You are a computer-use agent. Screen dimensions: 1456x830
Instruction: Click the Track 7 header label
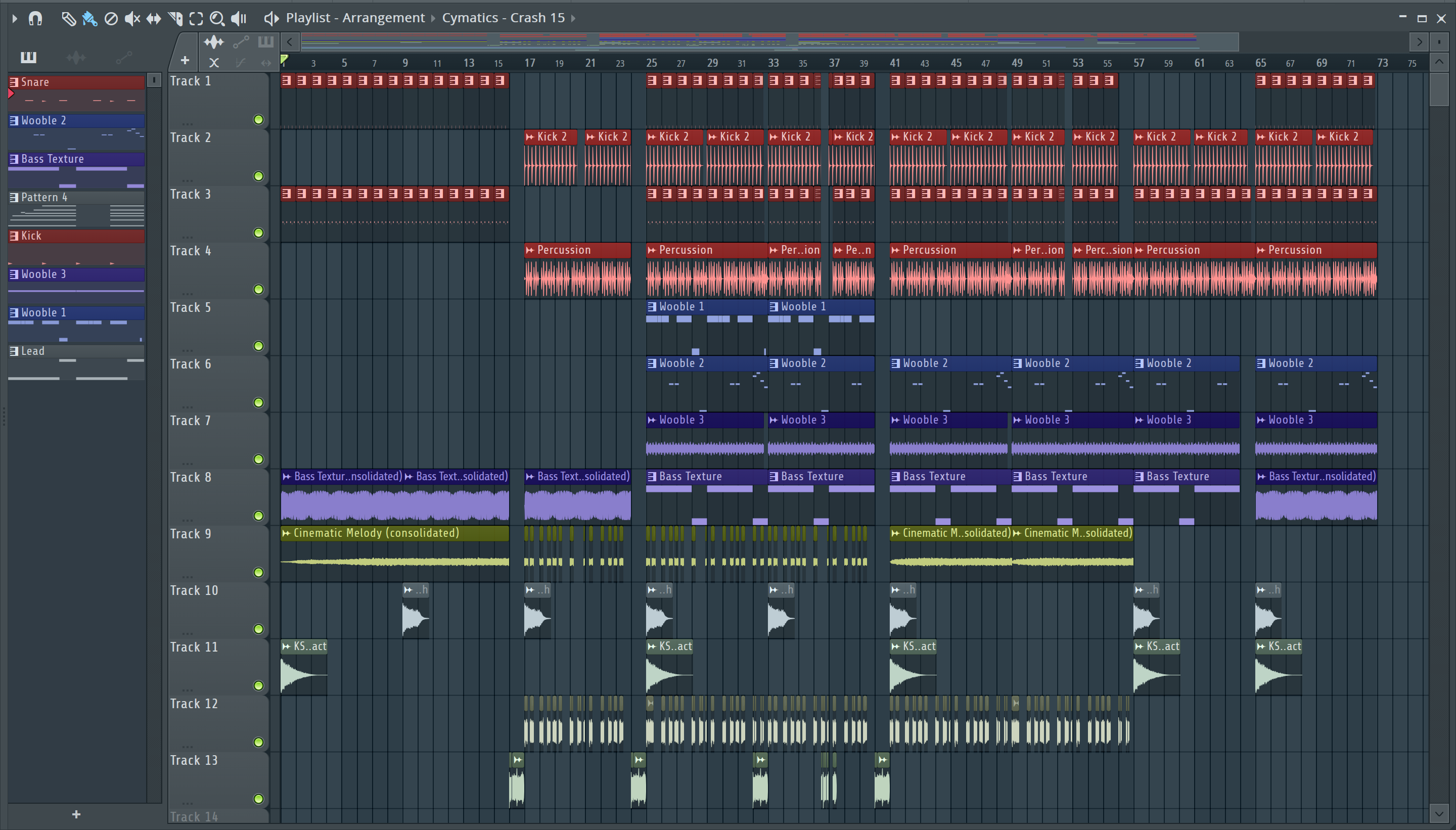pyautogui.click(x=191, y=421)
